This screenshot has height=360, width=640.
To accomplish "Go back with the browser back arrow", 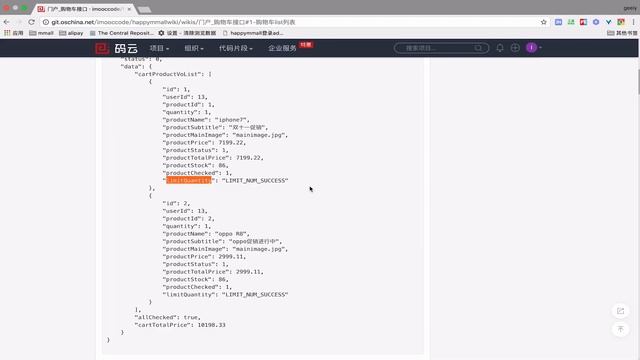I will tap(7, 22).
